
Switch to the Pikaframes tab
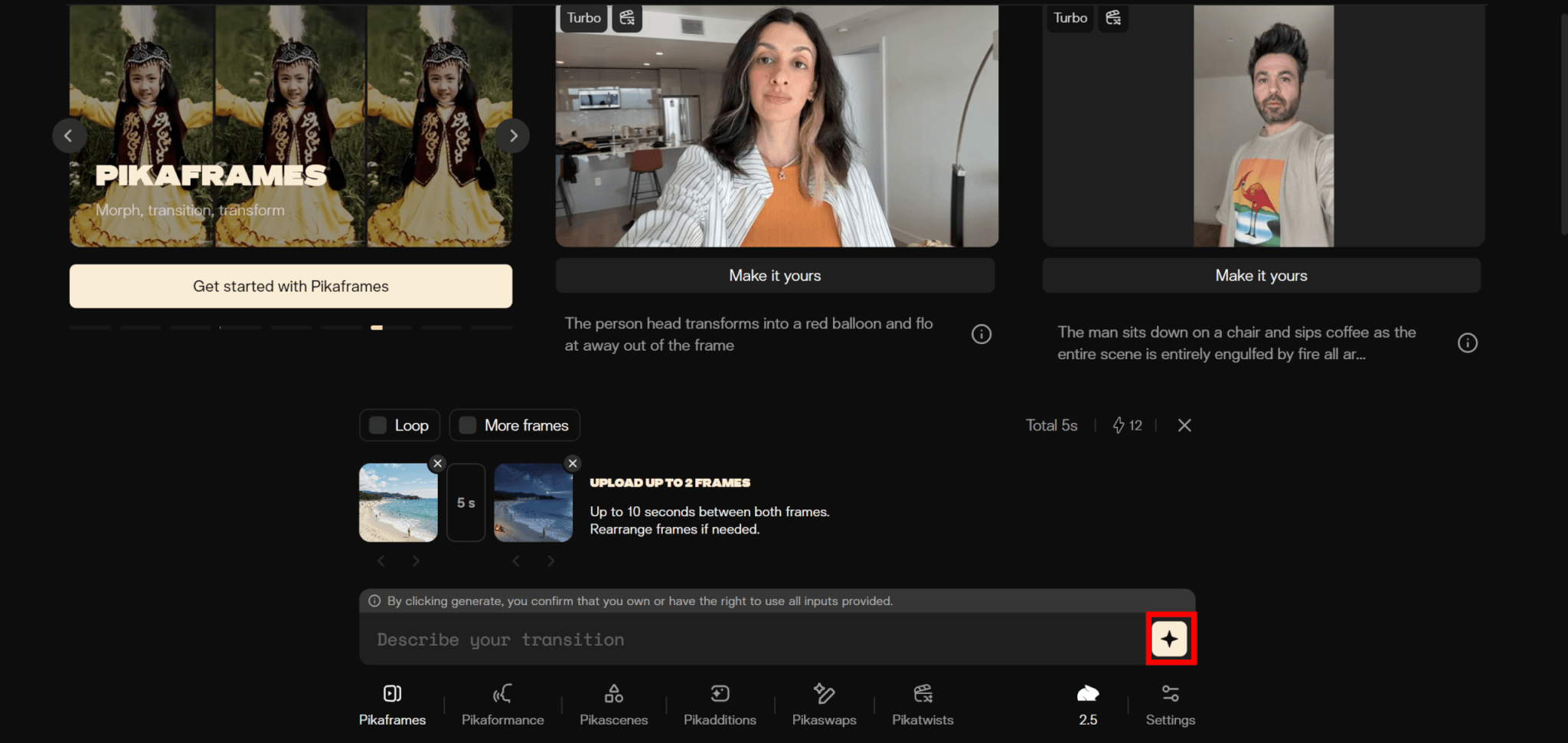(392, 705)
